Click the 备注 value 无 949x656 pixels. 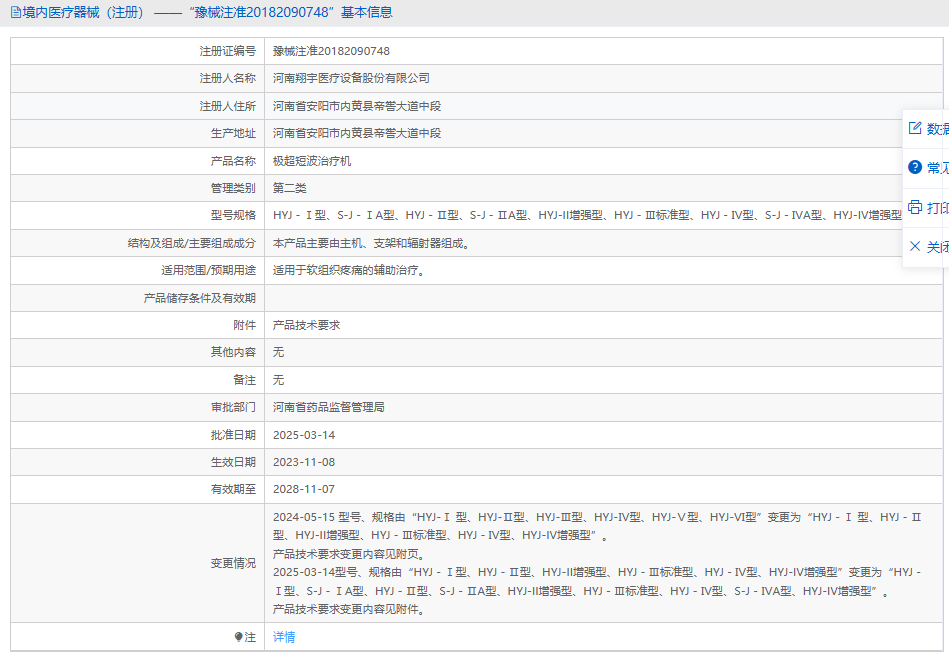tap(278, 380)
